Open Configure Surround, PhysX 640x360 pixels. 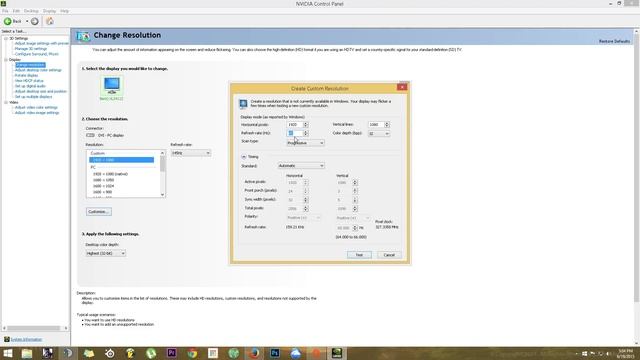coord(37,54)
